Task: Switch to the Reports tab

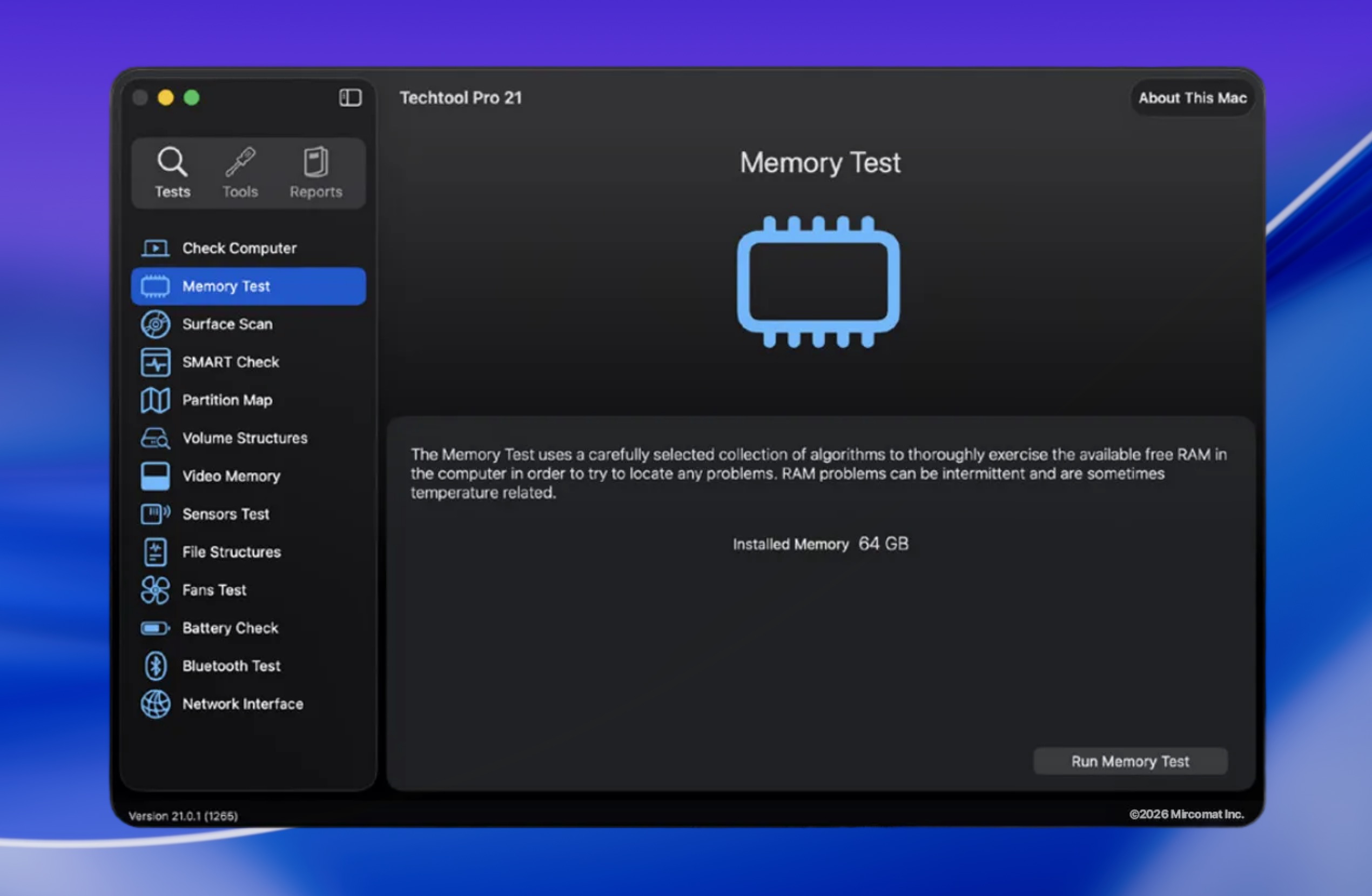Action: (316, 172)
